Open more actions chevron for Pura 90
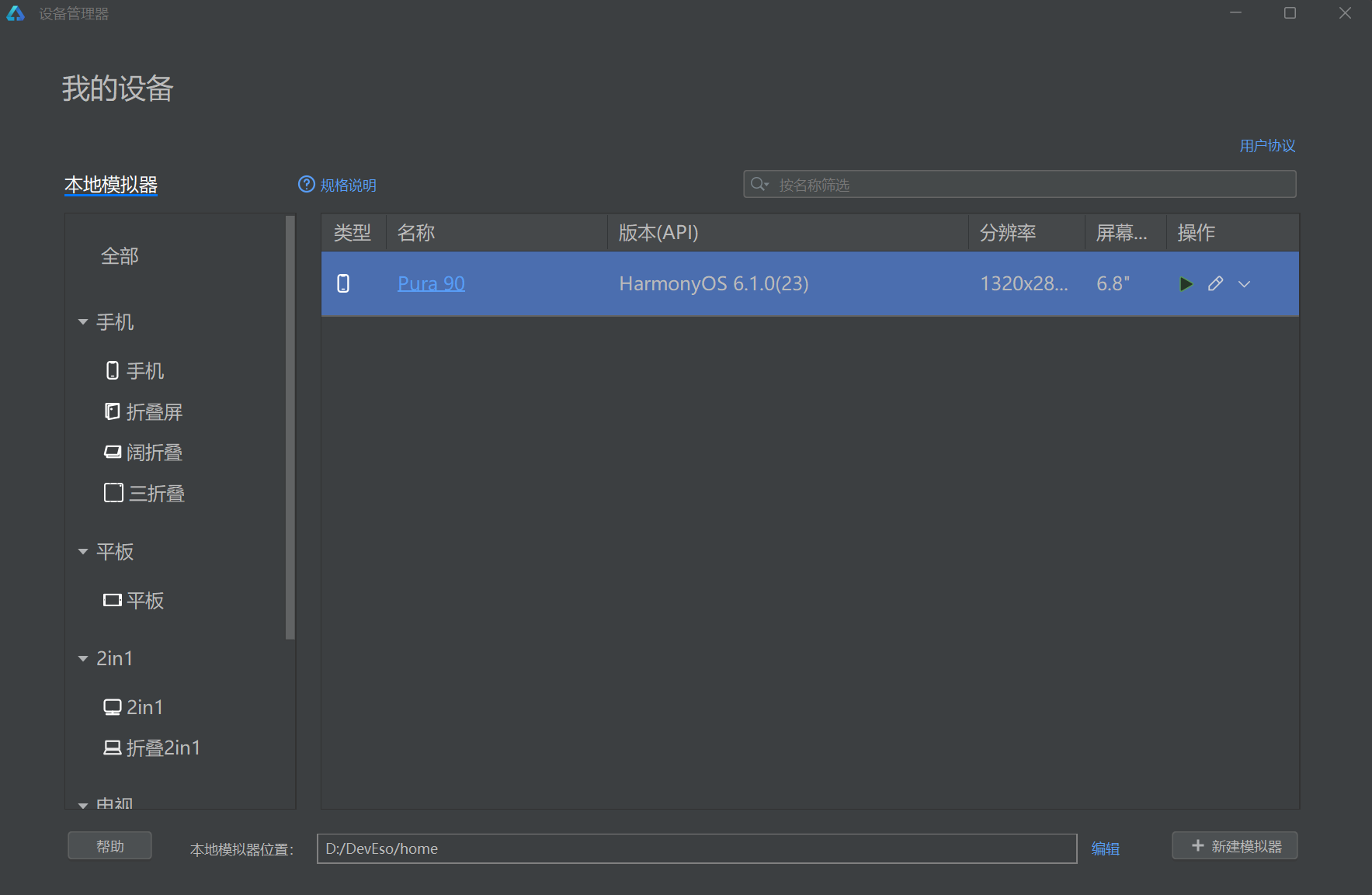The height and width of the screenshot is (895, 1372). point(1244,284)
